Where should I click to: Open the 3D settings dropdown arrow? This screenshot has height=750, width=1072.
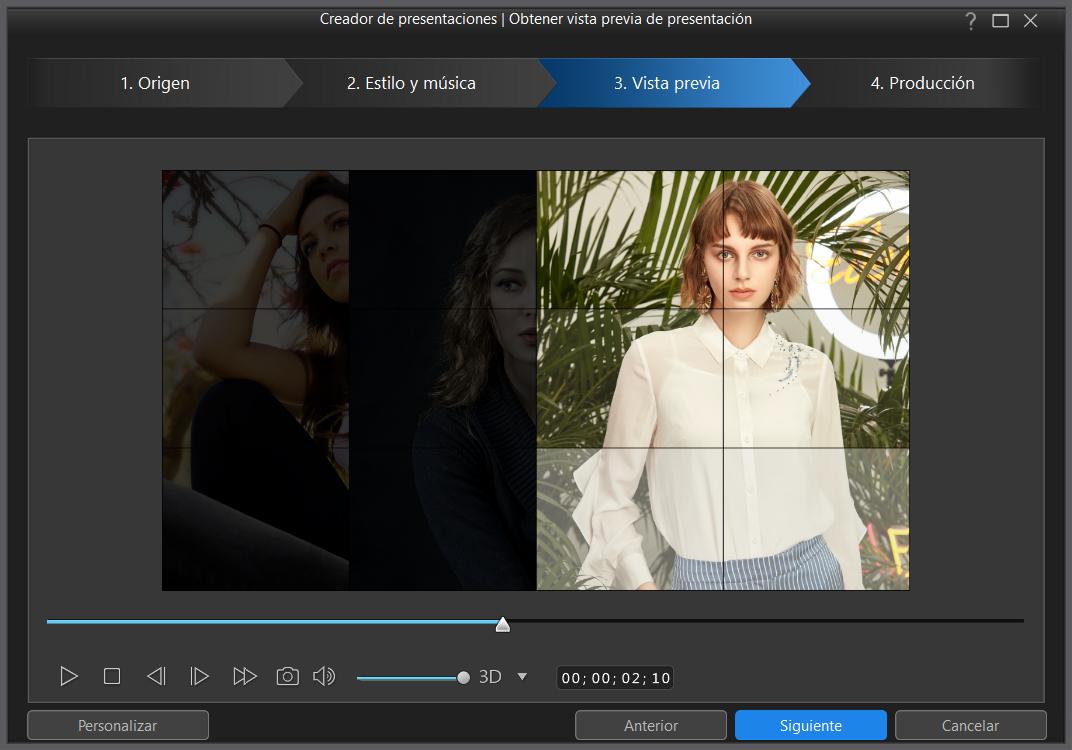point(522,677)
